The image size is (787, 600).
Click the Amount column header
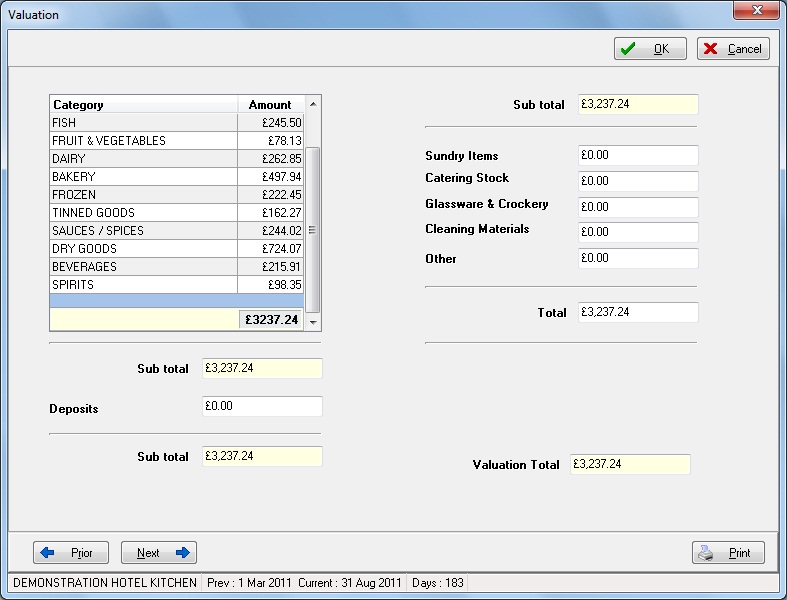tap(270, 104)
